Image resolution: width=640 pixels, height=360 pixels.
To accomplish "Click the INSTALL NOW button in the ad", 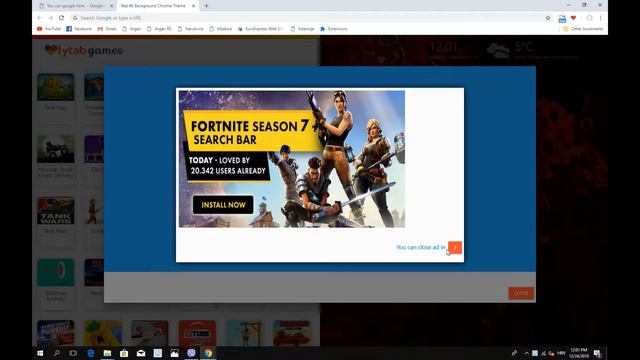I will click(223, 205).
